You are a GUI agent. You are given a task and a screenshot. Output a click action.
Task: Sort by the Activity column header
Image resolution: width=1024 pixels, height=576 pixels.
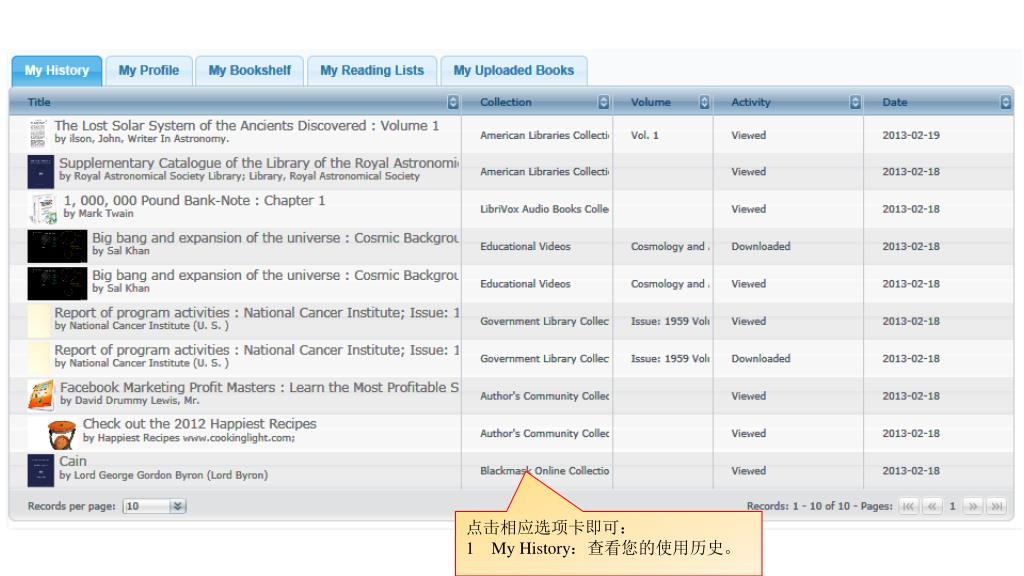point(751,102)
